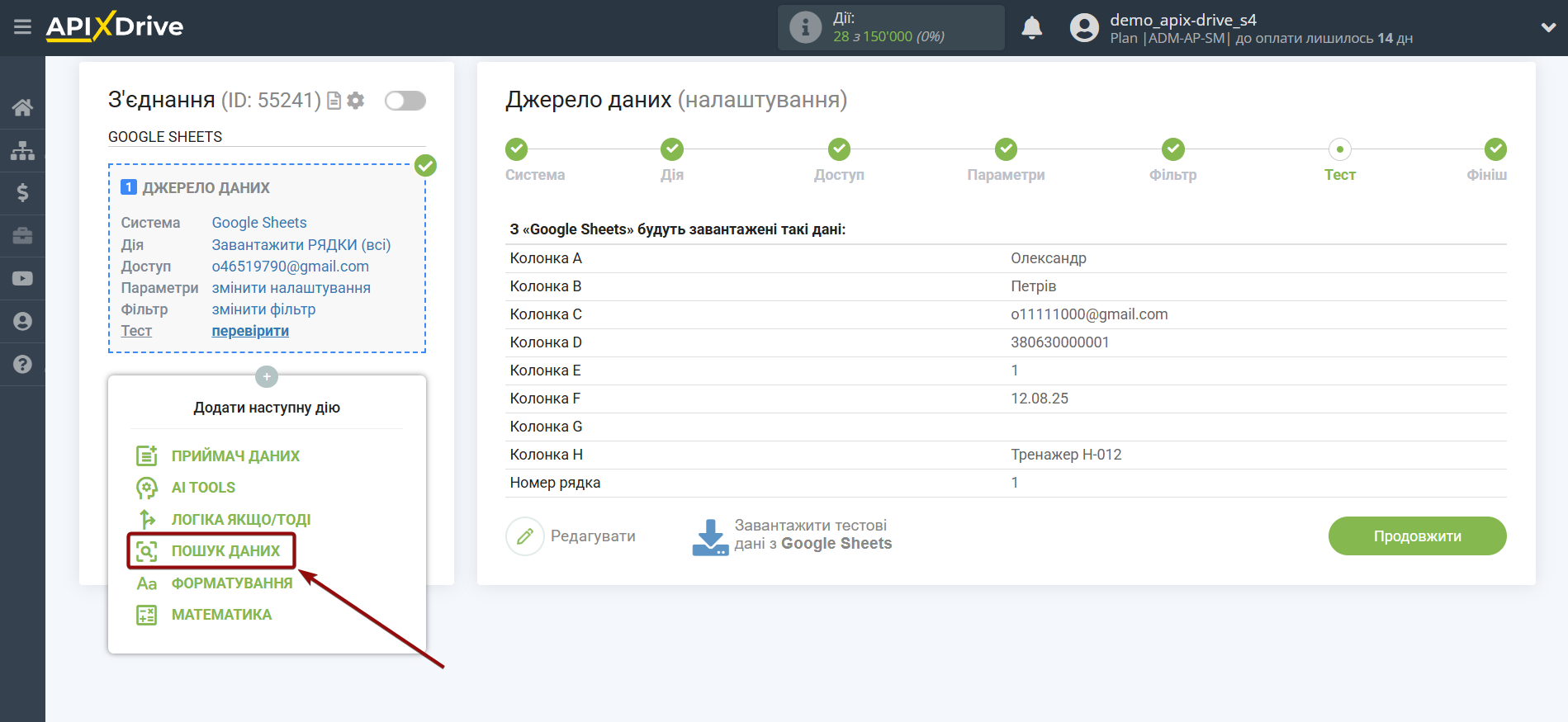Screen dimensions: 1568x722
Task: Click the AI TOOLS icon
Action: click(x=147, y=488)
